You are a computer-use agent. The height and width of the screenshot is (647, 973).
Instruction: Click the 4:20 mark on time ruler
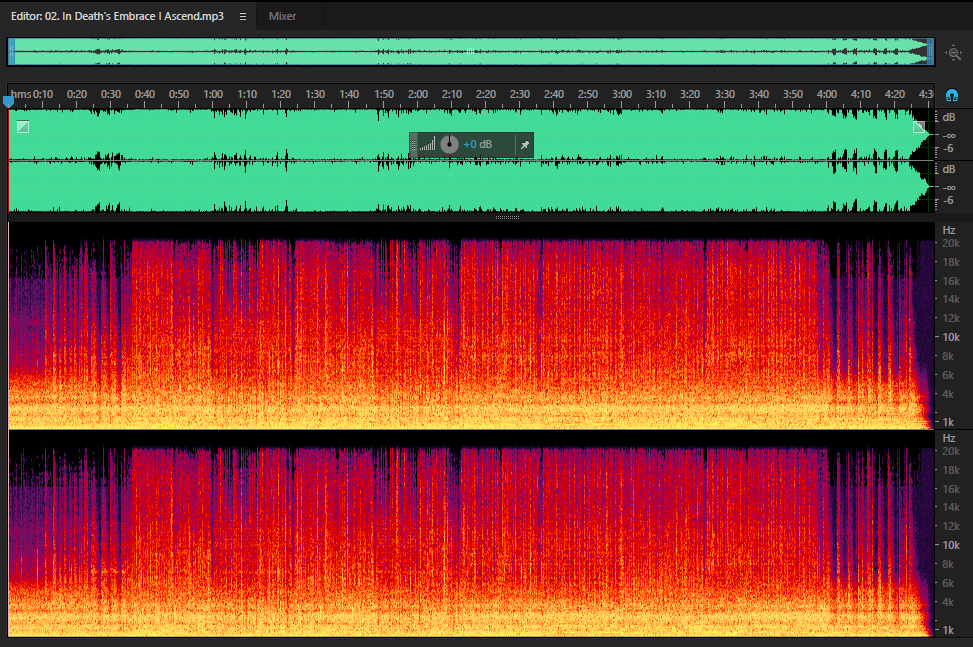[895, 94]
